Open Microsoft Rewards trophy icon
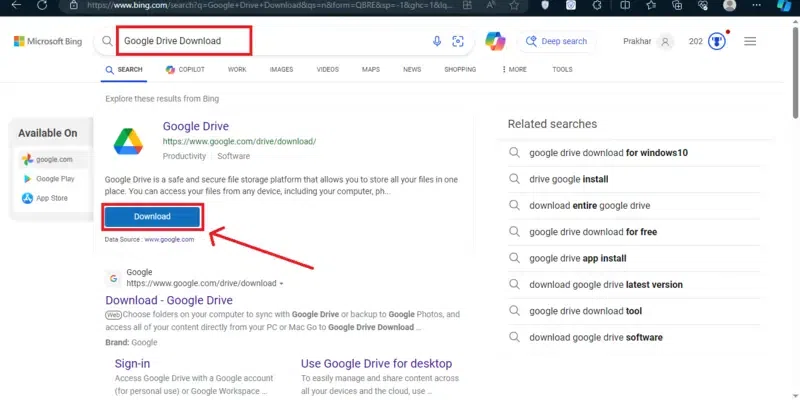This screenshot has width=800, height=400. [717, 41]
